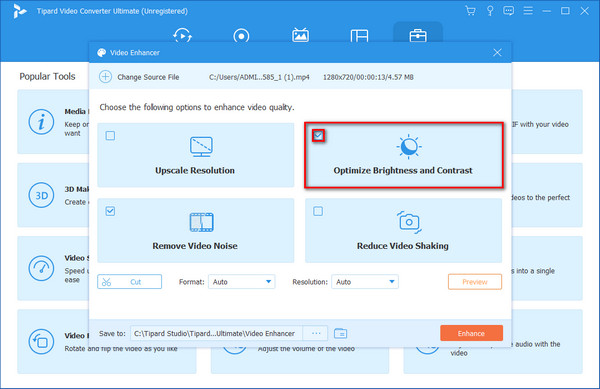The image size is (600, 389).
Task: Click the source file path text
Action: point(259,77)
